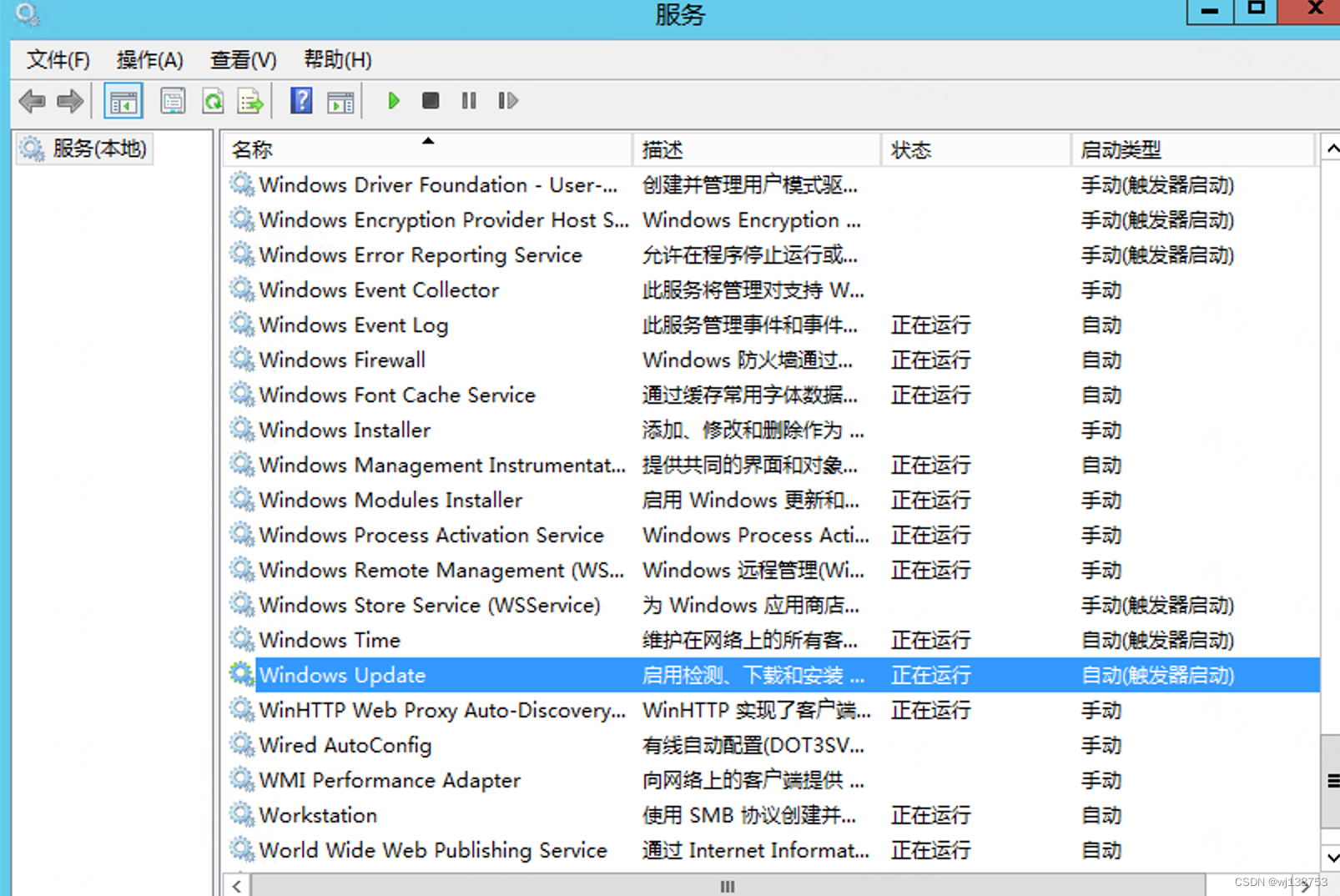Screen dimensions: 1340x896
Task: Click the Forward arrow toolbar icon
Action: coord(70,102)
